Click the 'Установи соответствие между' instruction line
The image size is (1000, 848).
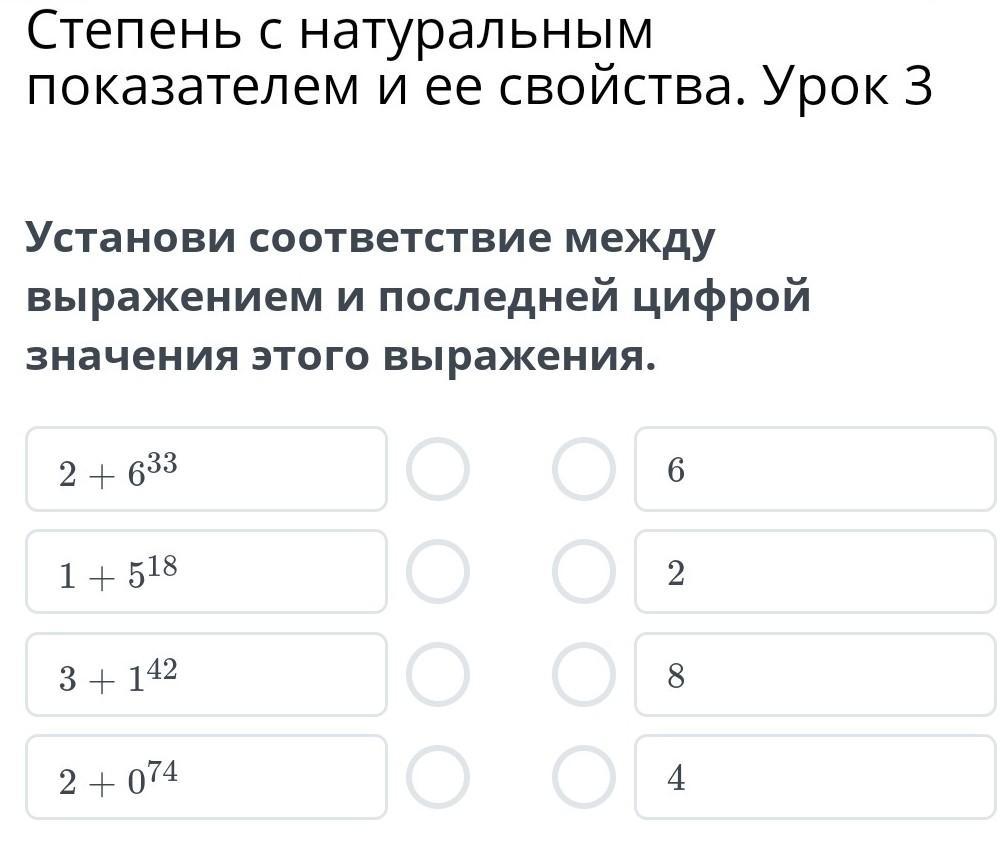click(x=371, y=240)
